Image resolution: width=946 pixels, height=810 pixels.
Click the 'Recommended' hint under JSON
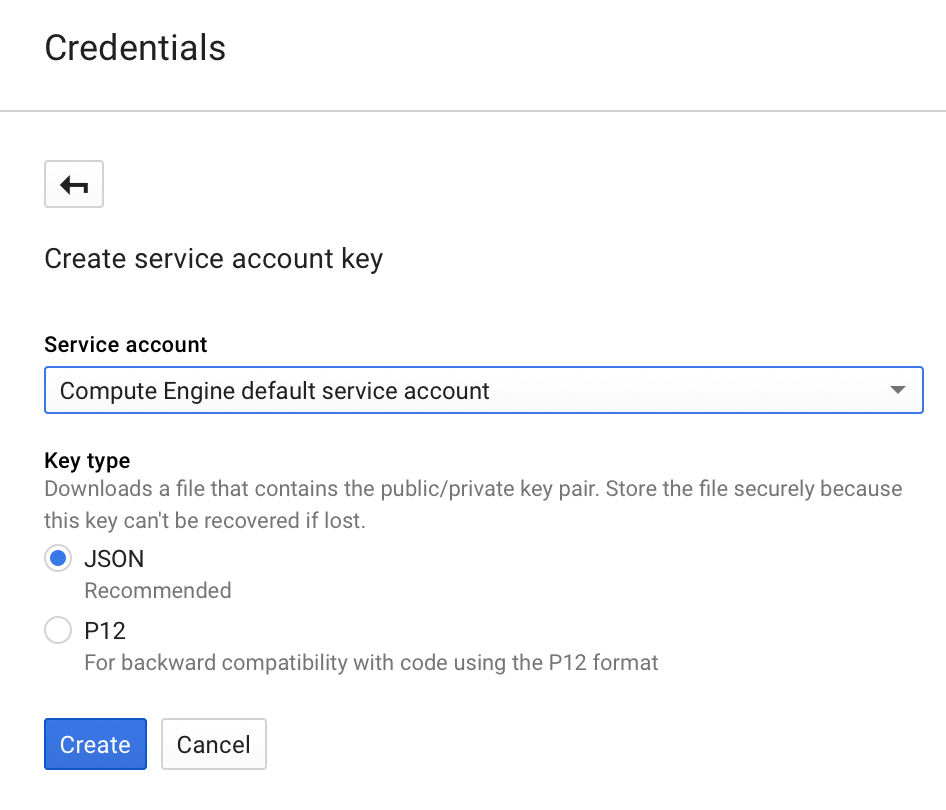157,590
